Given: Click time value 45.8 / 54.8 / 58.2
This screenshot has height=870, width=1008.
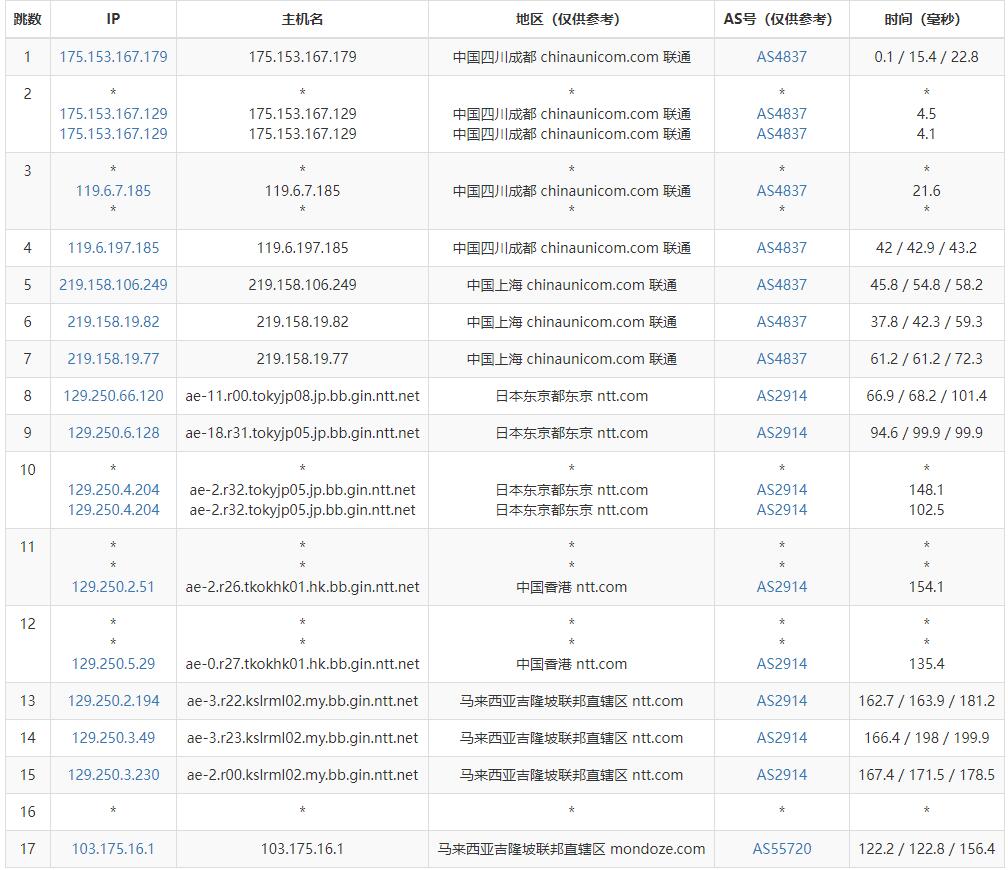Looking at the screenshot, I should (x=926, y=285).
